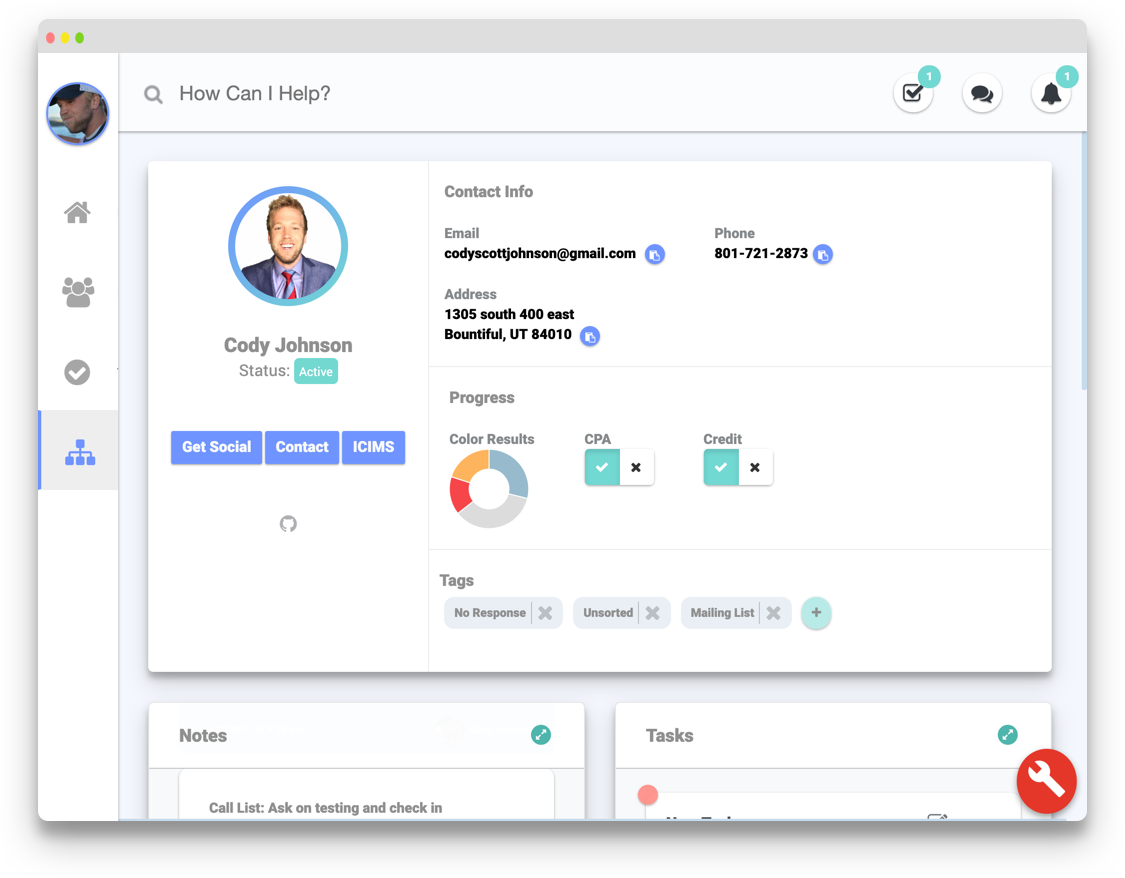Copy the email address with copy icon
Image resolution: width=1125 pixels, height=878 pixels.
tap(654, 255)
